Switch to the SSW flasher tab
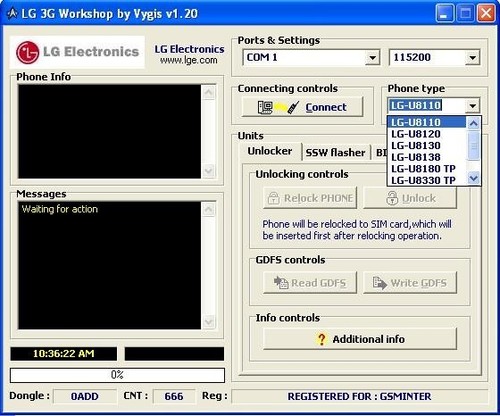 [335, 152]
